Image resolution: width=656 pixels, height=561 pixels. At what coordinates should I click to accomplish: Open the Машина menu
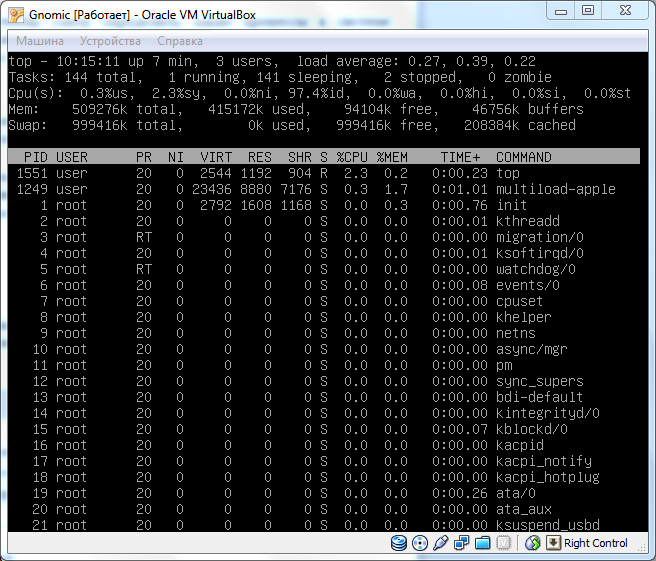40,41
